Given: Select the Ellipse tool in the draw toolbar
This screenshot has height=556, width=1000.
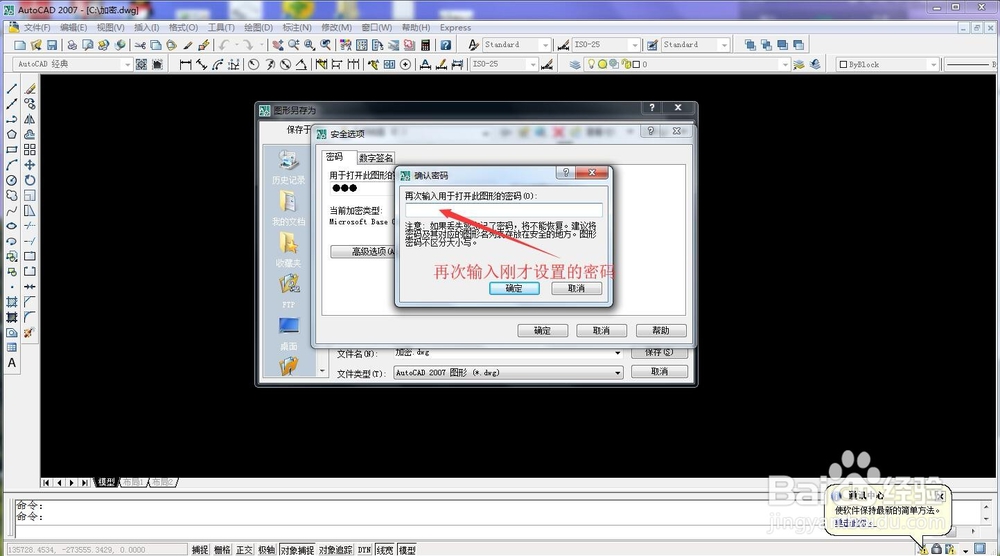Looking at the screenshot, I should point(11,226).
